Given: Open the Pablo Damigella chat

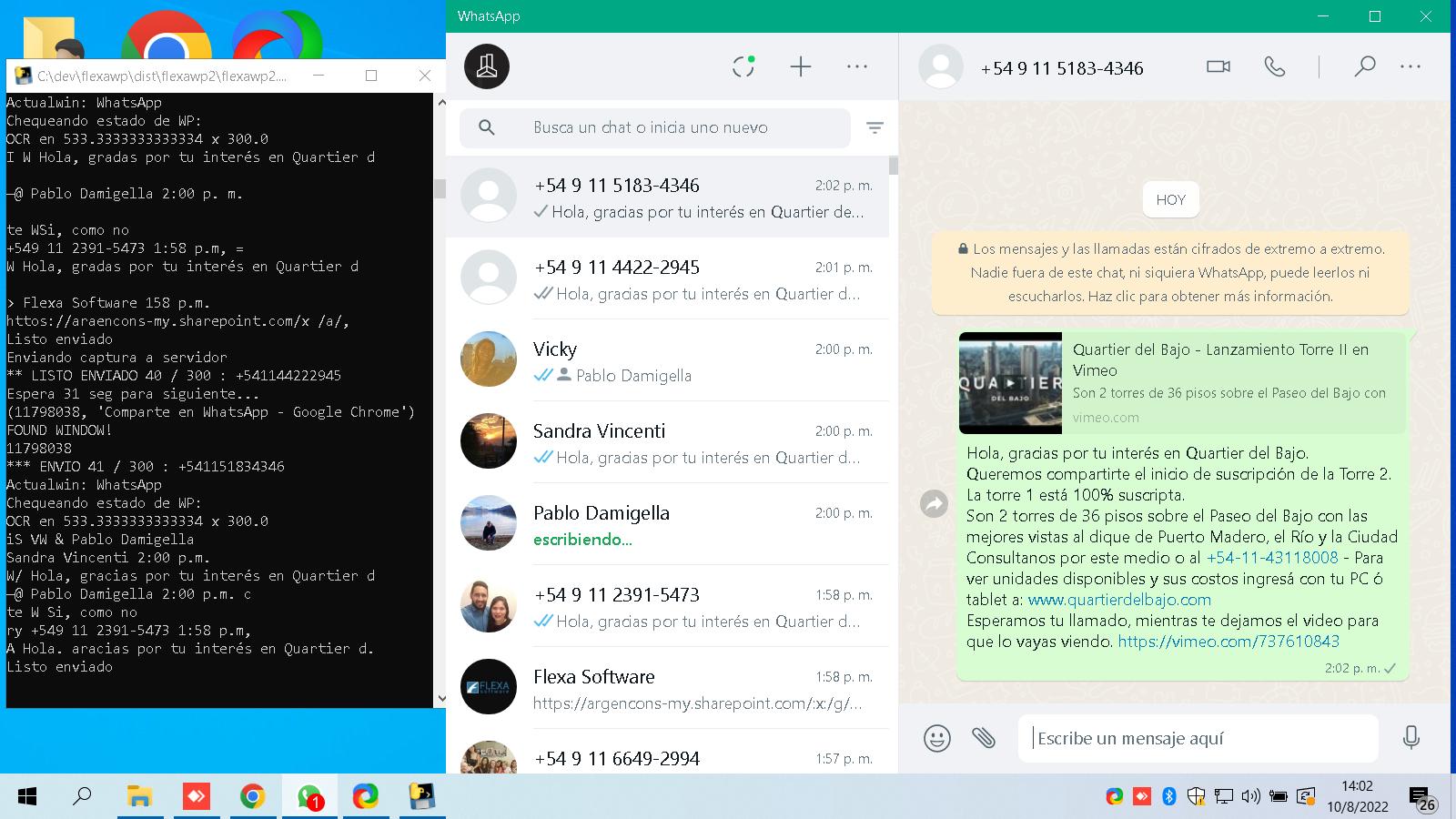Looking at the screenshot, I should [667, 524].
